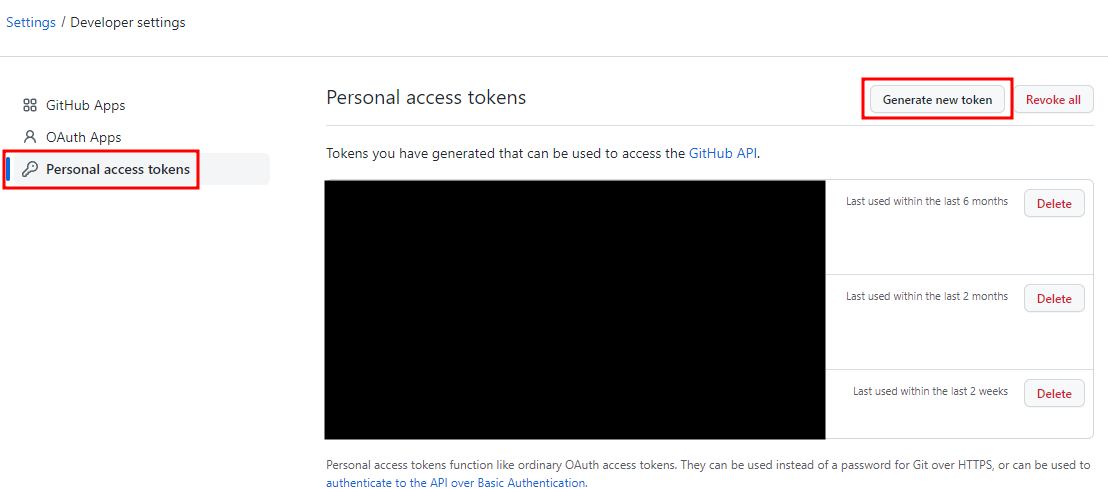Open the GitHub API link
This screenshot has width=1108, height=489.
pos(724,153)
